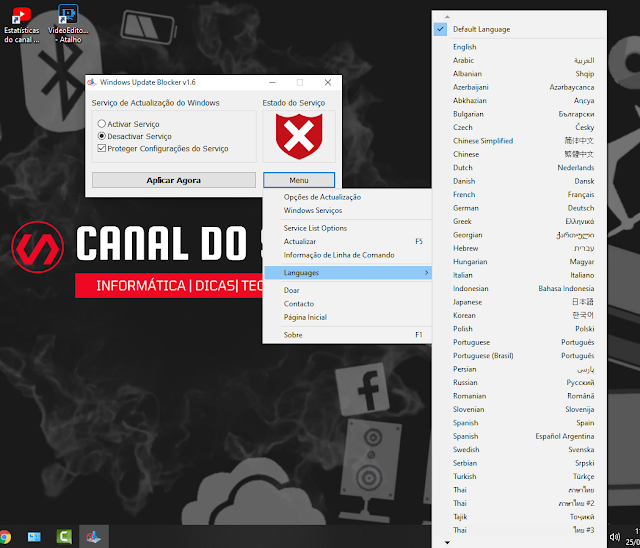This screenshot has width=640, height=548.
Task: Choose Bulgarian language
Action: (x=519, y=114)
